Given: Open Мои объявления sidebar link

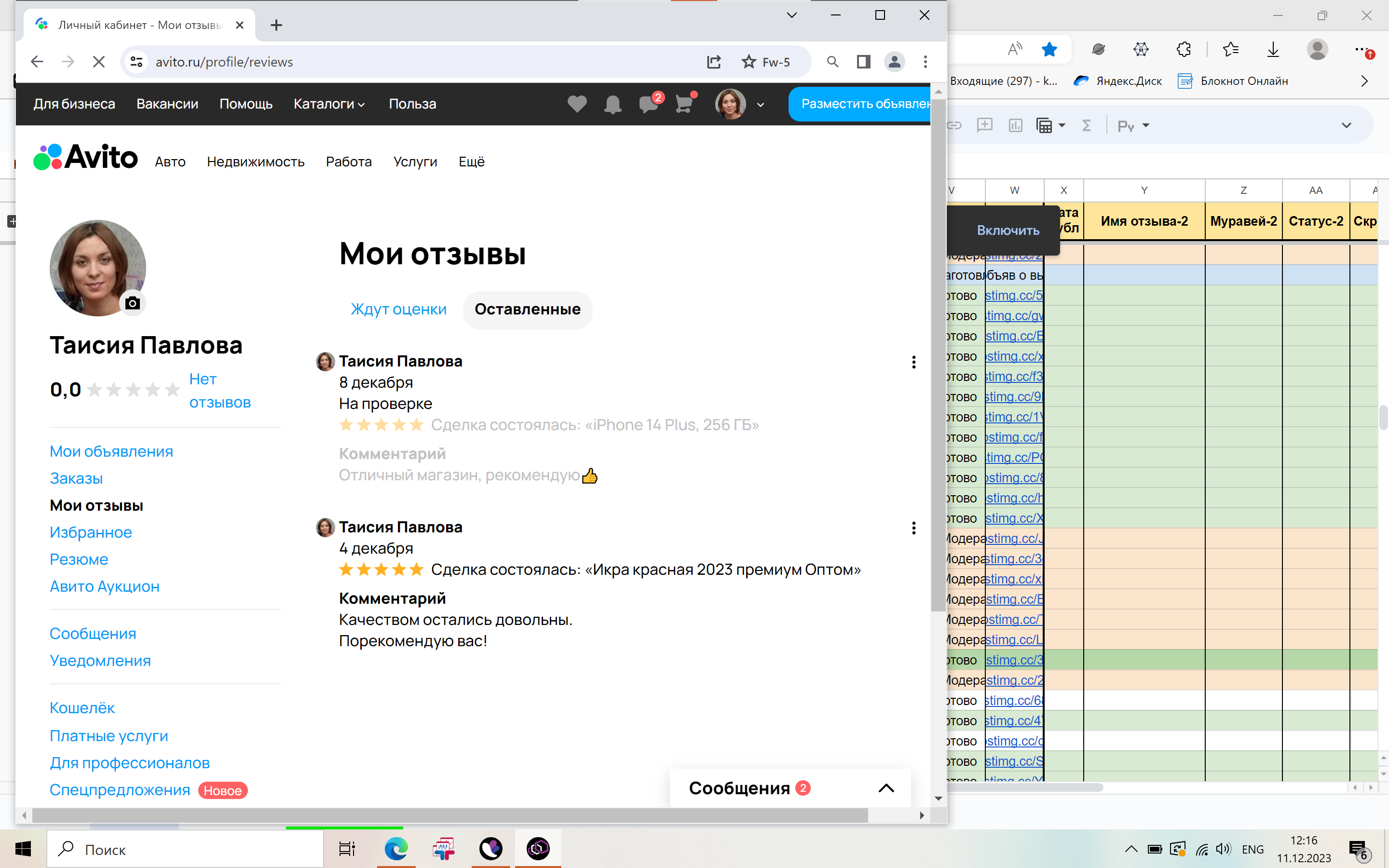Looking at the screenshot, I should (x=111, y=452).
